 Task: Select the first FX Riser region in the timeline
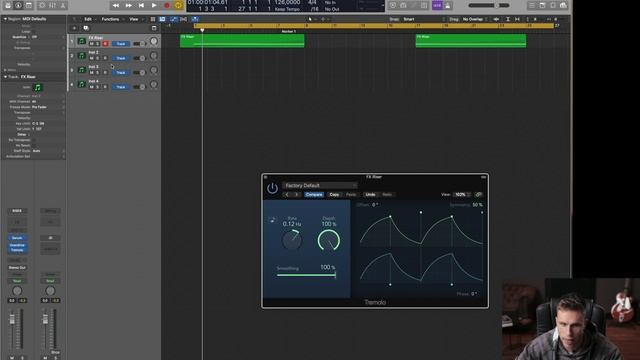pyautogui.click(x=242, y=41)
